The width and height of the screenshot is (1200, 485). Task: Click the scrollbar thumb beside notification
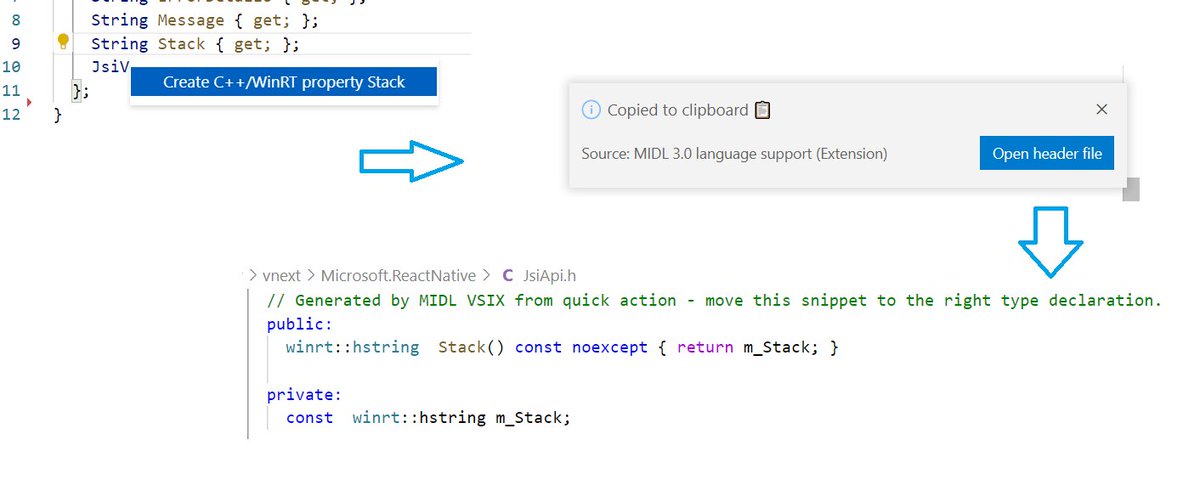click(x=1131, y=189)
